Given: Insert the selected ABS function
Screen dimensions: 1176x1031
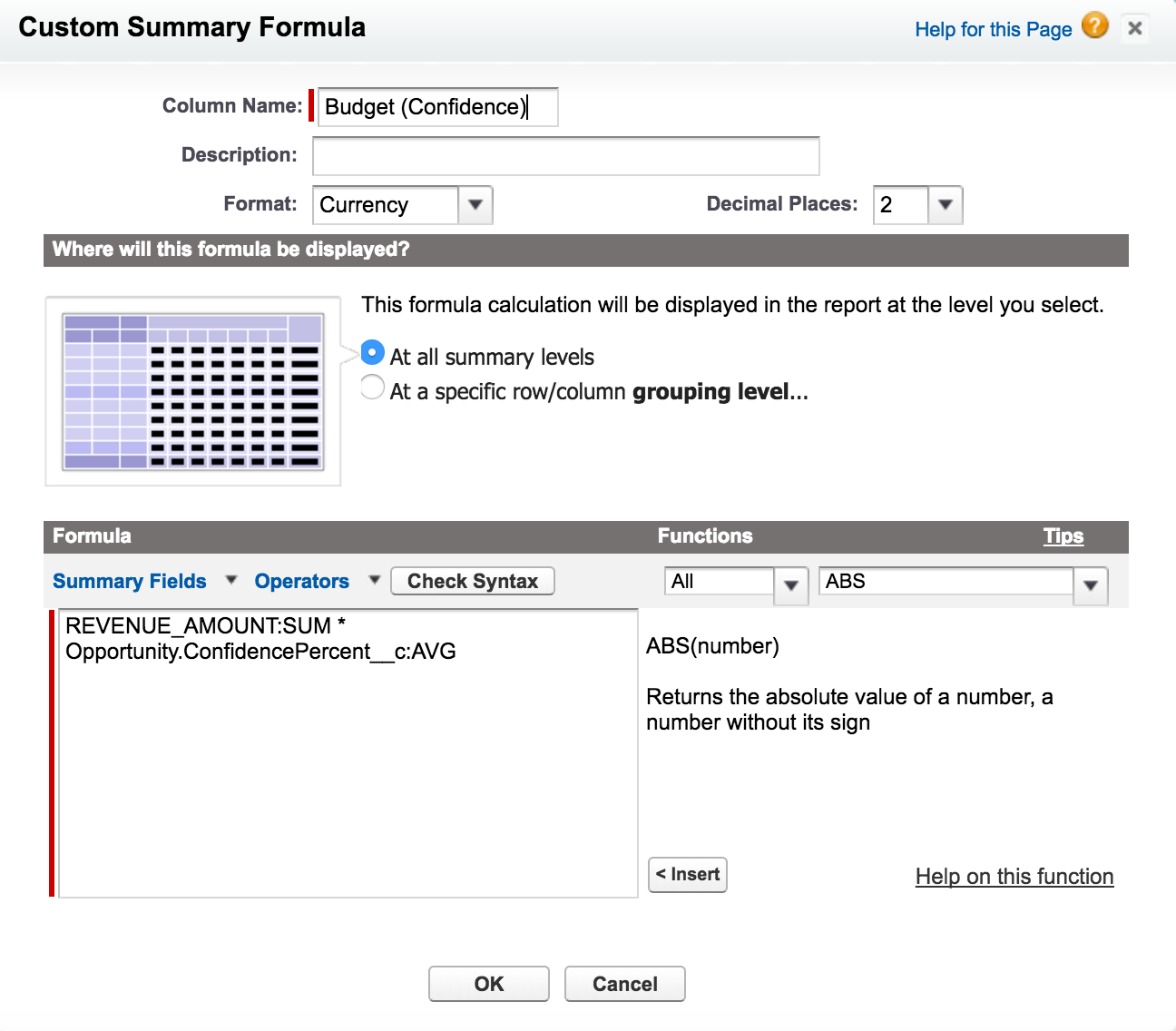Looking at the screenshot, I should (688, 875).
